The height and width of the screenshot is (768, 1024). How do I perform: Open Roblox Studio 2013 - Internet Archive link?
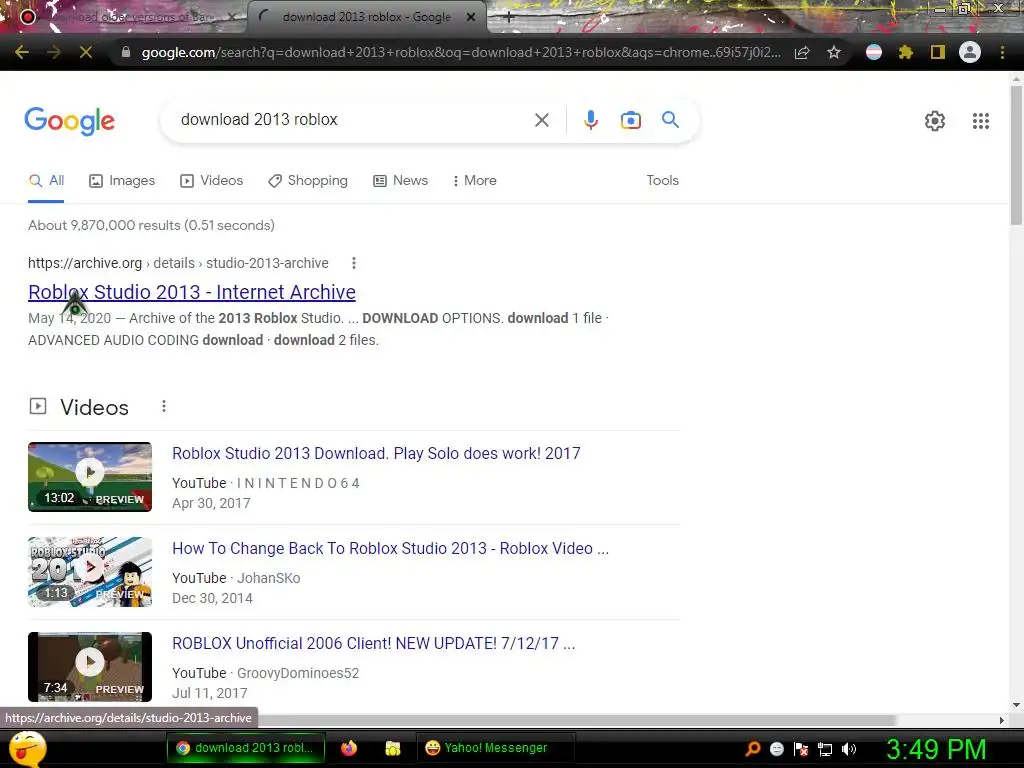coord(192,292)
